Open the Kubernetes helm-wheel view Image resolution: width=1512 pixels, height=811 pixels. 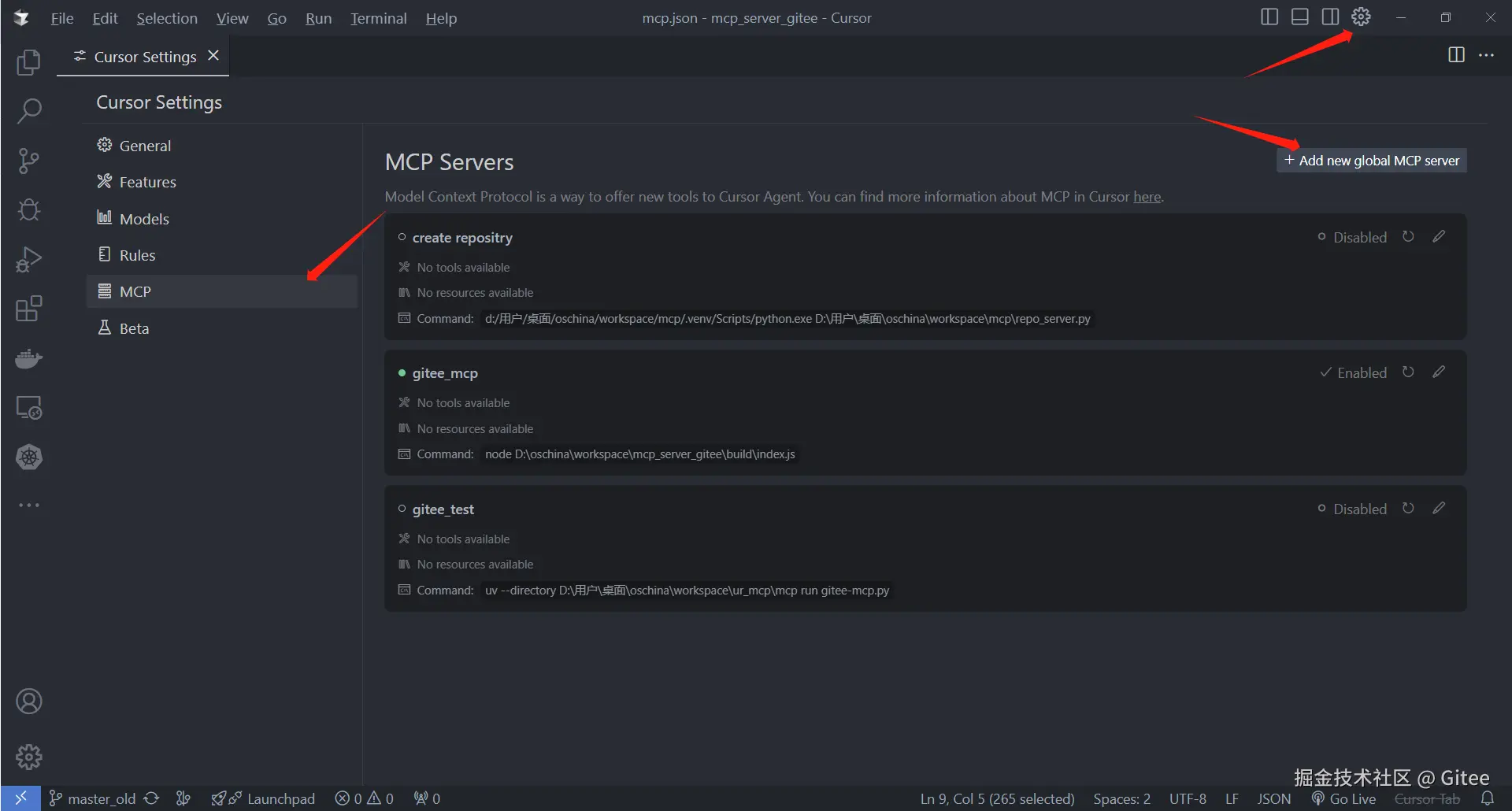pos(29,457)
